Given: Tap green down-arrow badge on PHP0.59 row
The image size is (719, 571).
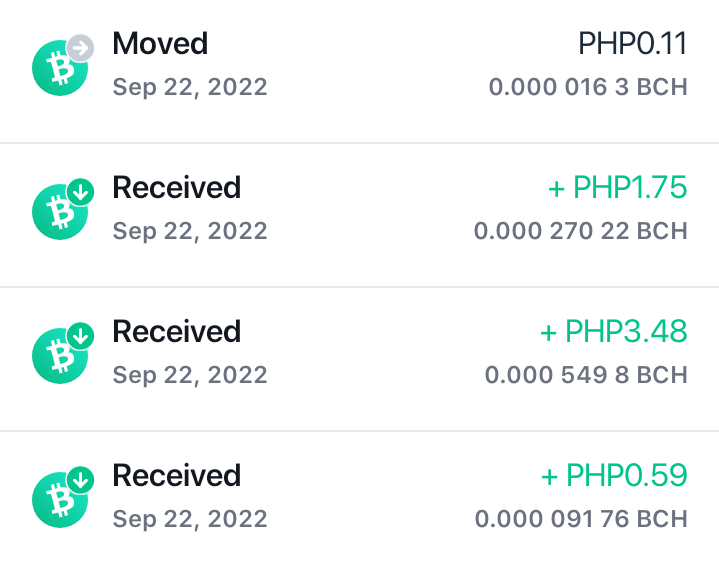Looking at the screenshot, I should click(81, 480).
